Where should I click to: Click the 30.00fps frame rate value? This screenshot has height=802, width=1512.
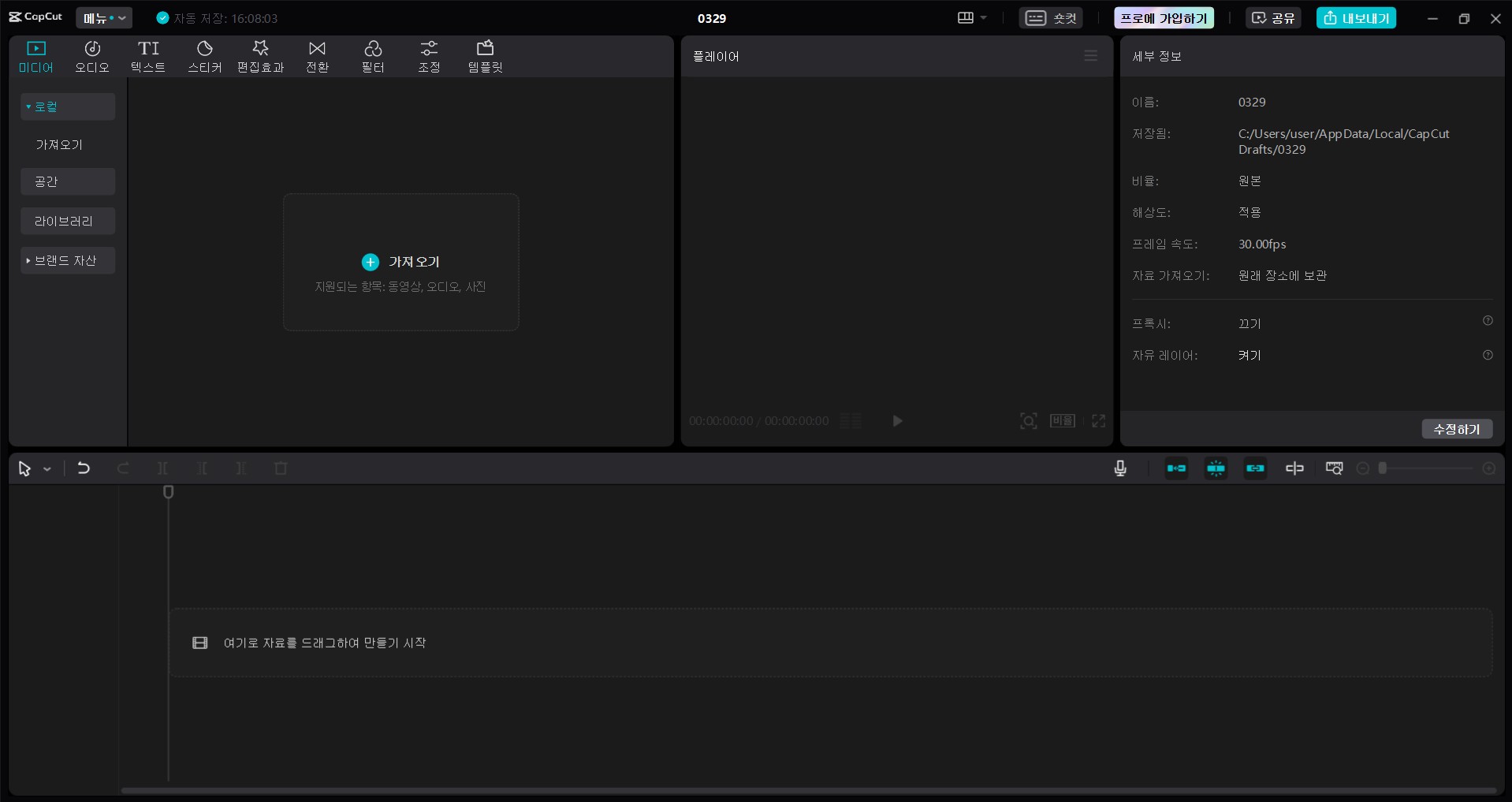click(1262, 244)
